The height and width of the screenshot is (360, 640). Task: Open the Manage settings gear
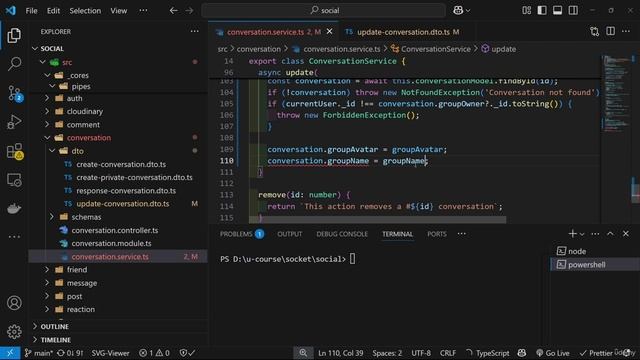(14, 332)
